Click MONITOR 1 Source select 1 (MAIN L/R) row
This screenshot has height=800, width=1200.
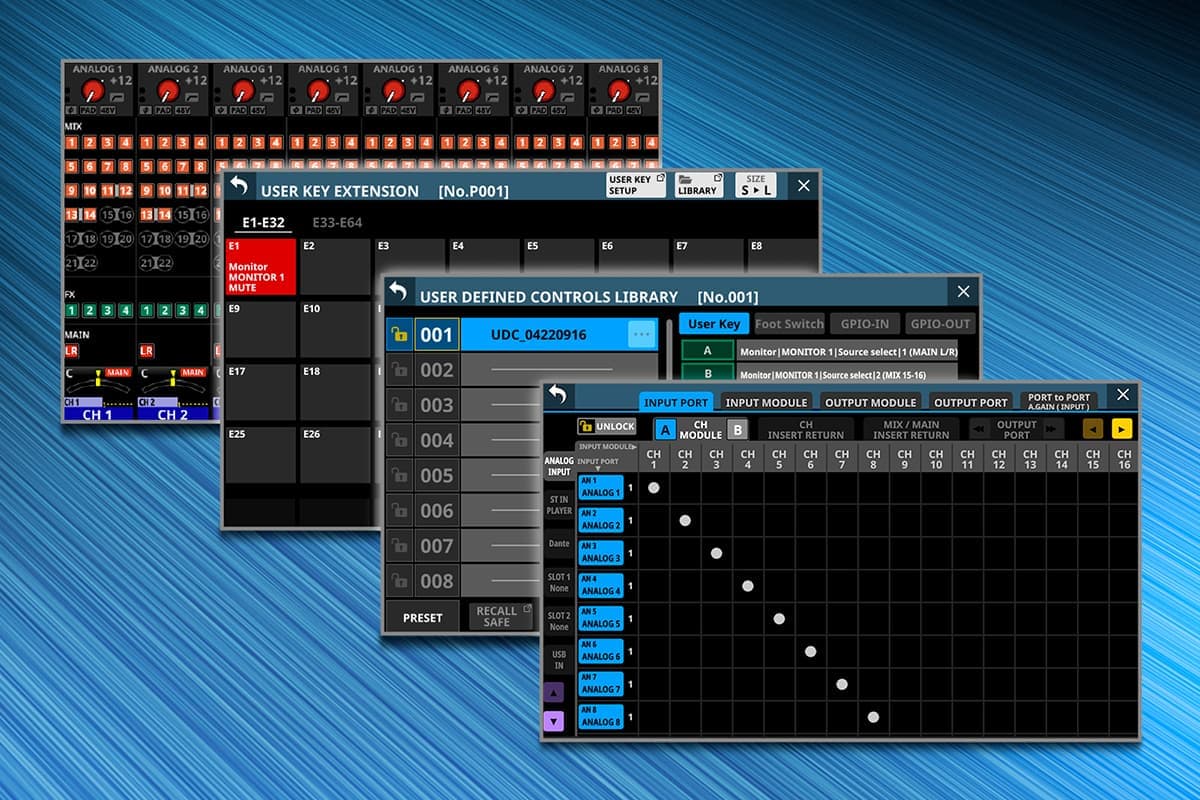click(x=847, y=351)
